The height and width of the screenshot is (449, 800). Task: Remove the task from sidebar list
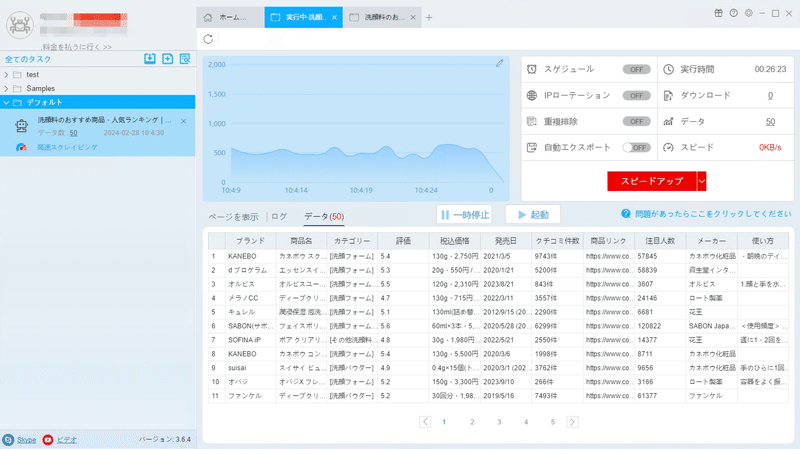tap(183, 121)
